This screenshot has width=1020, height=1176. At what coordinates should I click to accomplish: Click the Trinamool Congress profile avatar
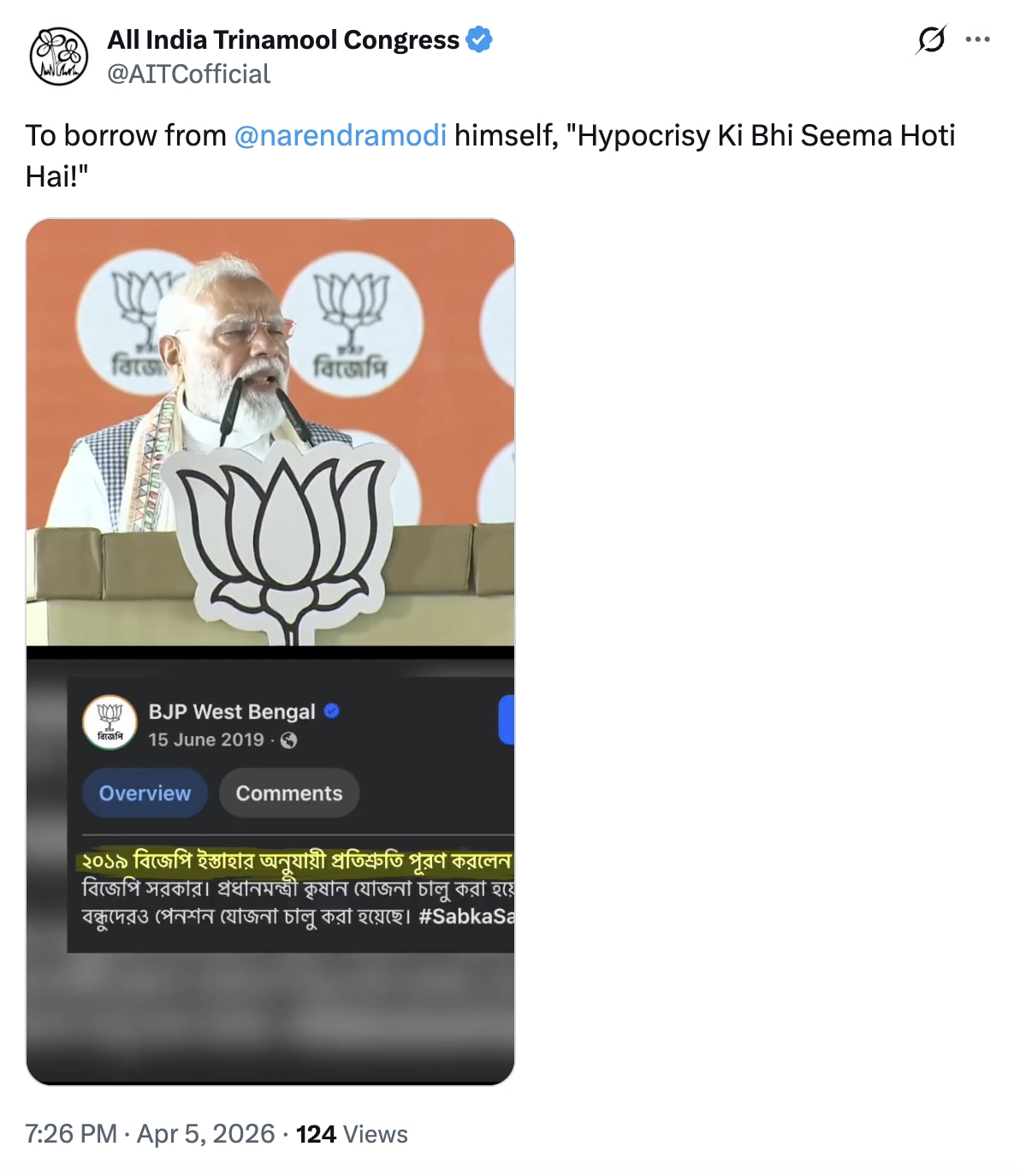59,56
